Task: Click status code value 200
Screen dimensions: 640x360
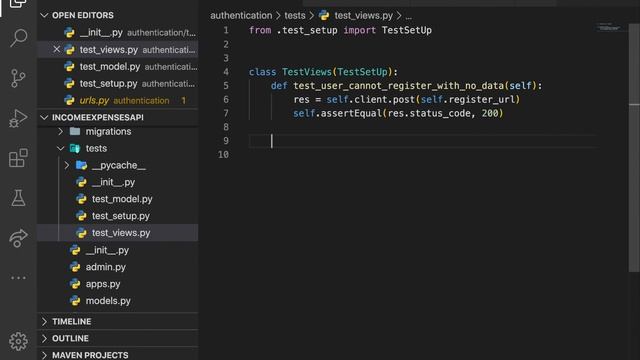Action: [x=490, y=113]
